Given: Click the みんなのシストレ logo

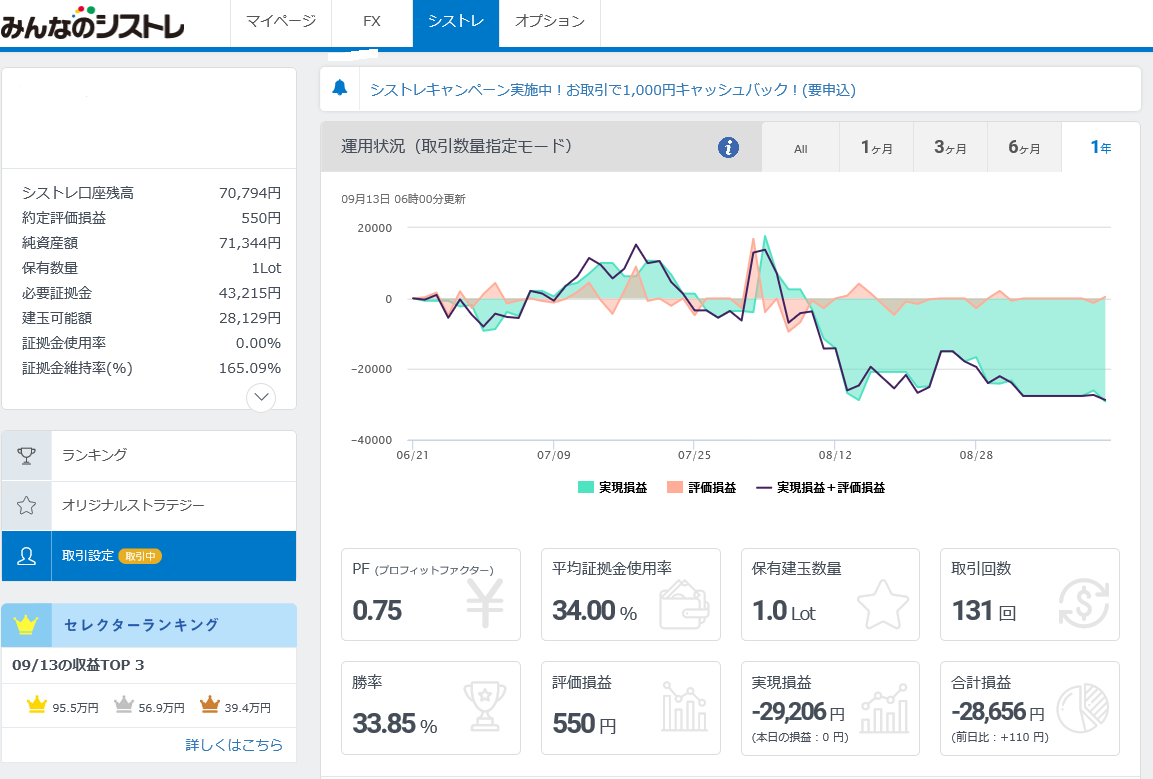Looking at the screenshot, I should (x=92, y=24).
